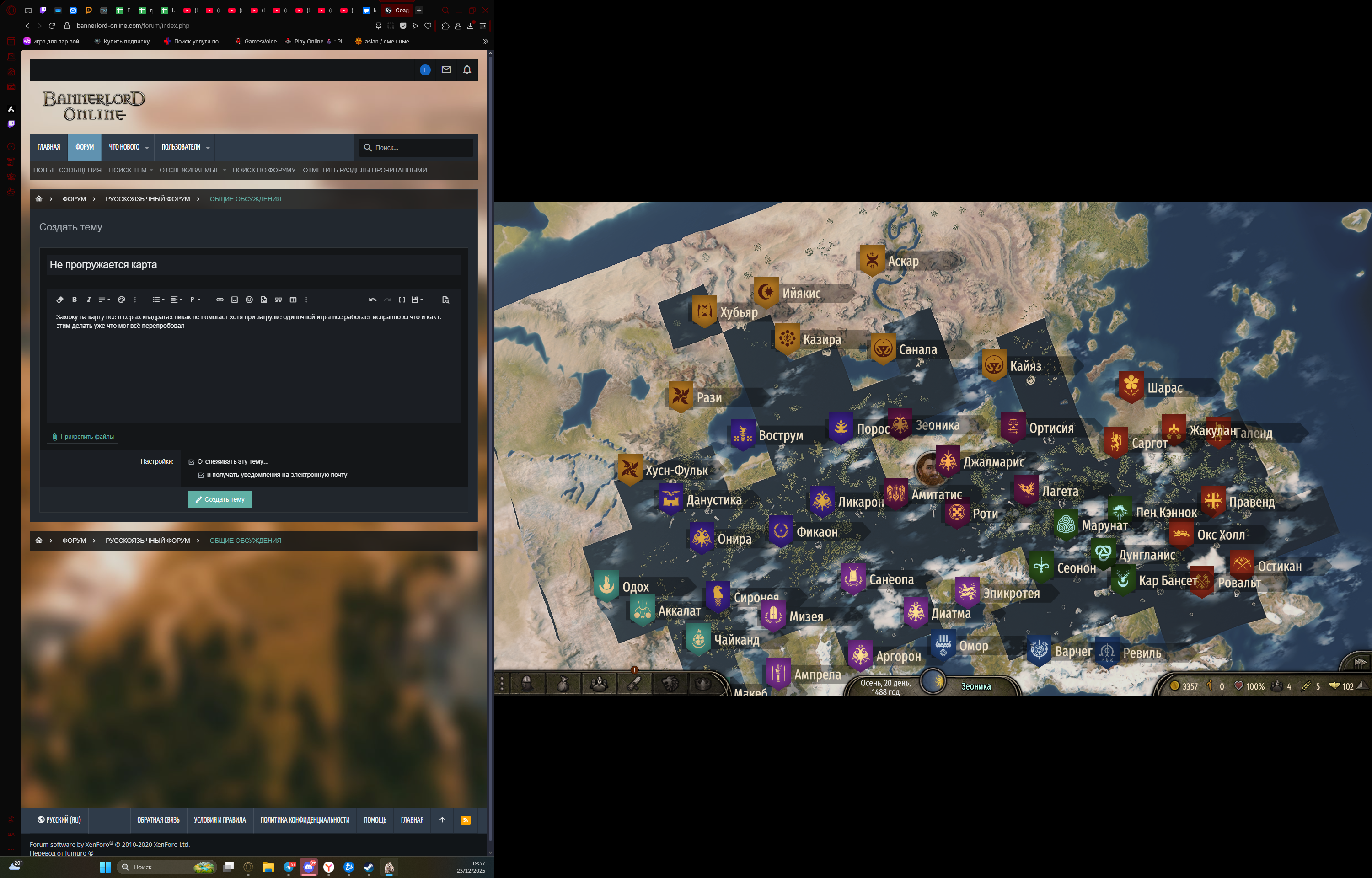Click the insert quote icon
The width and height of the screenshot is (1372, 878).
tap(278, 300)
